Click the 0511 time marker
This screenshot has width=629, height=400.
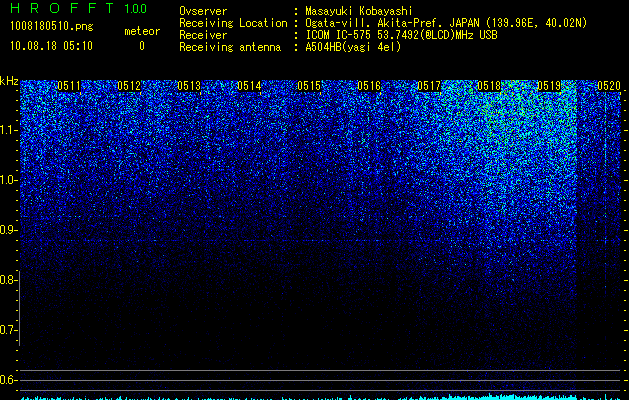click(x=69, y=86)
